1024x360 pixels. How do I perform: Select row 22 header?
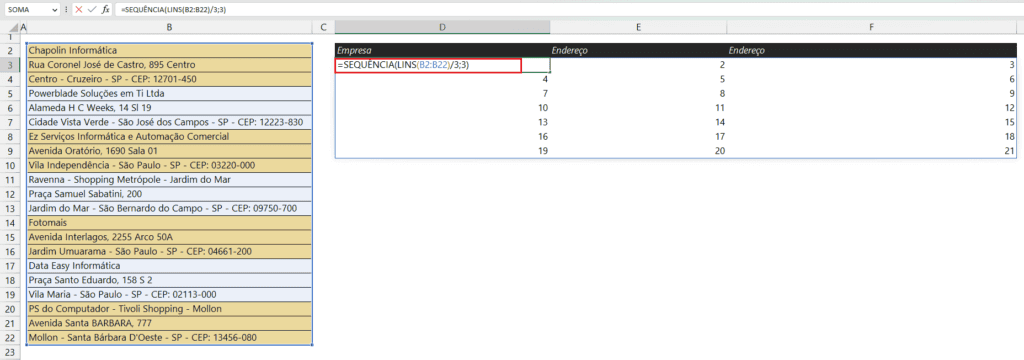pyautogui.click(x=10, y=338)
